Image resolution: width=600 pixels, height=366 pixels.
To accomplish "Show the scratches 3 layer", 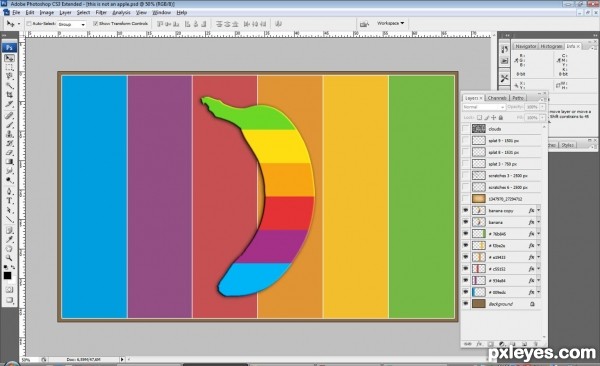I will [465, 175].
